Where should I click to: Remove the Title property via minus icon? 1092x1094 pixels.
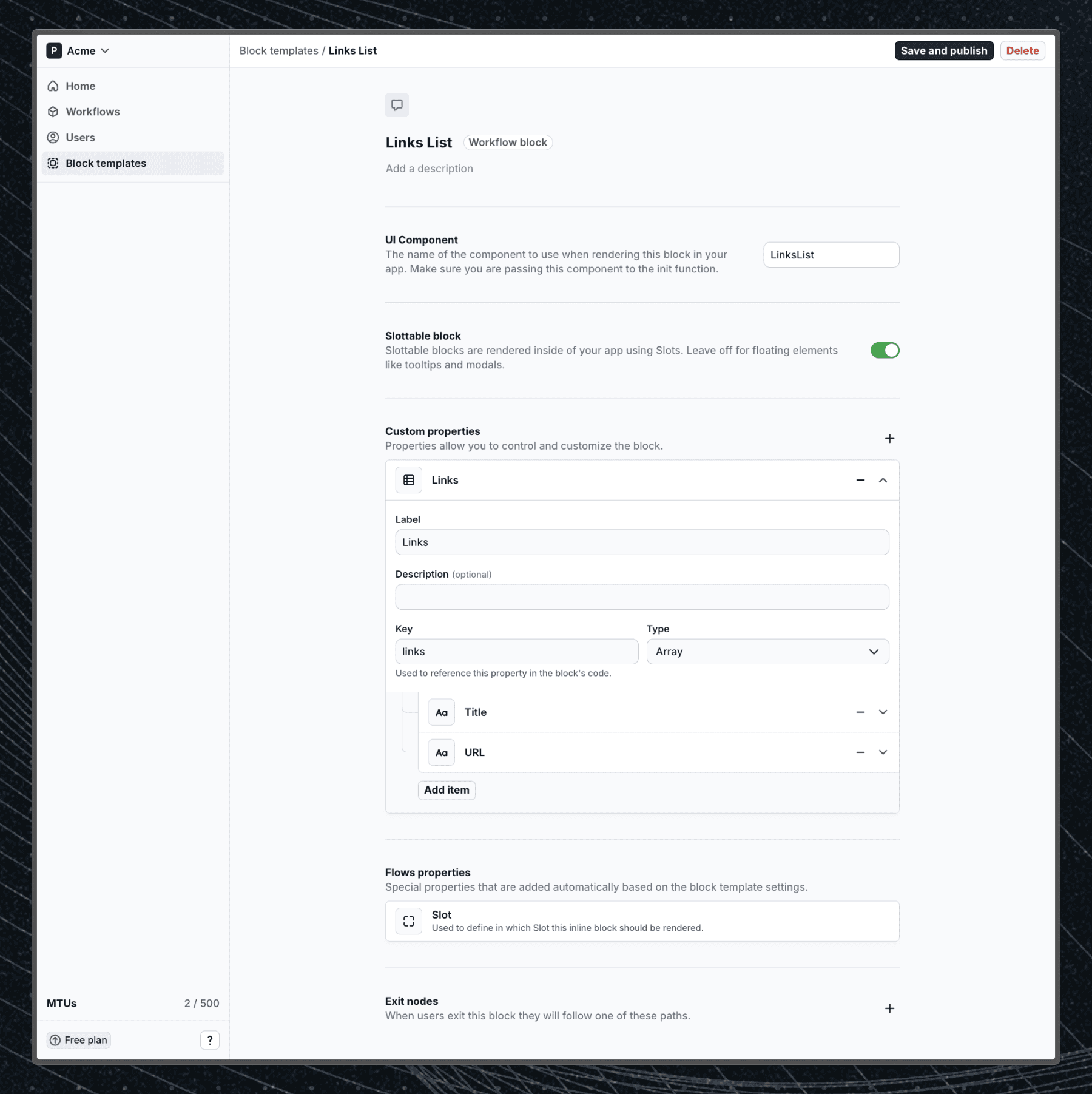tap(860, 712)
